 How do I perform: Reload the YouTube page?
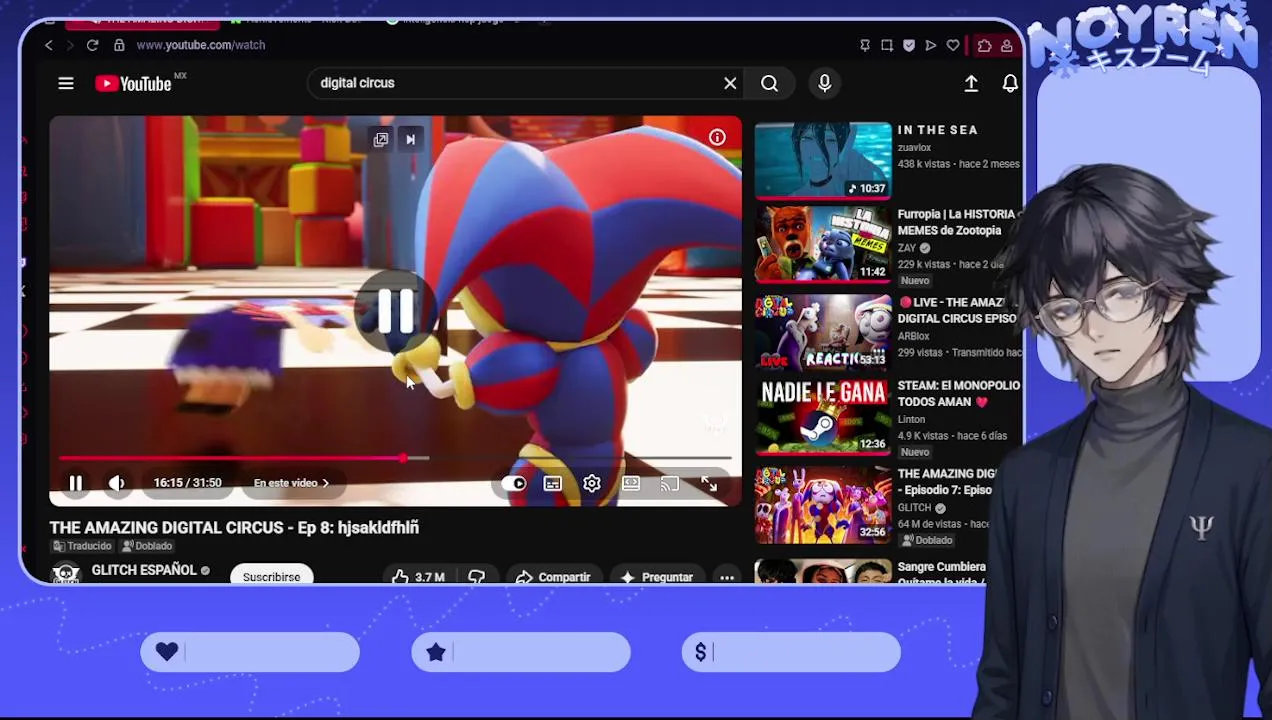(92, 45)
